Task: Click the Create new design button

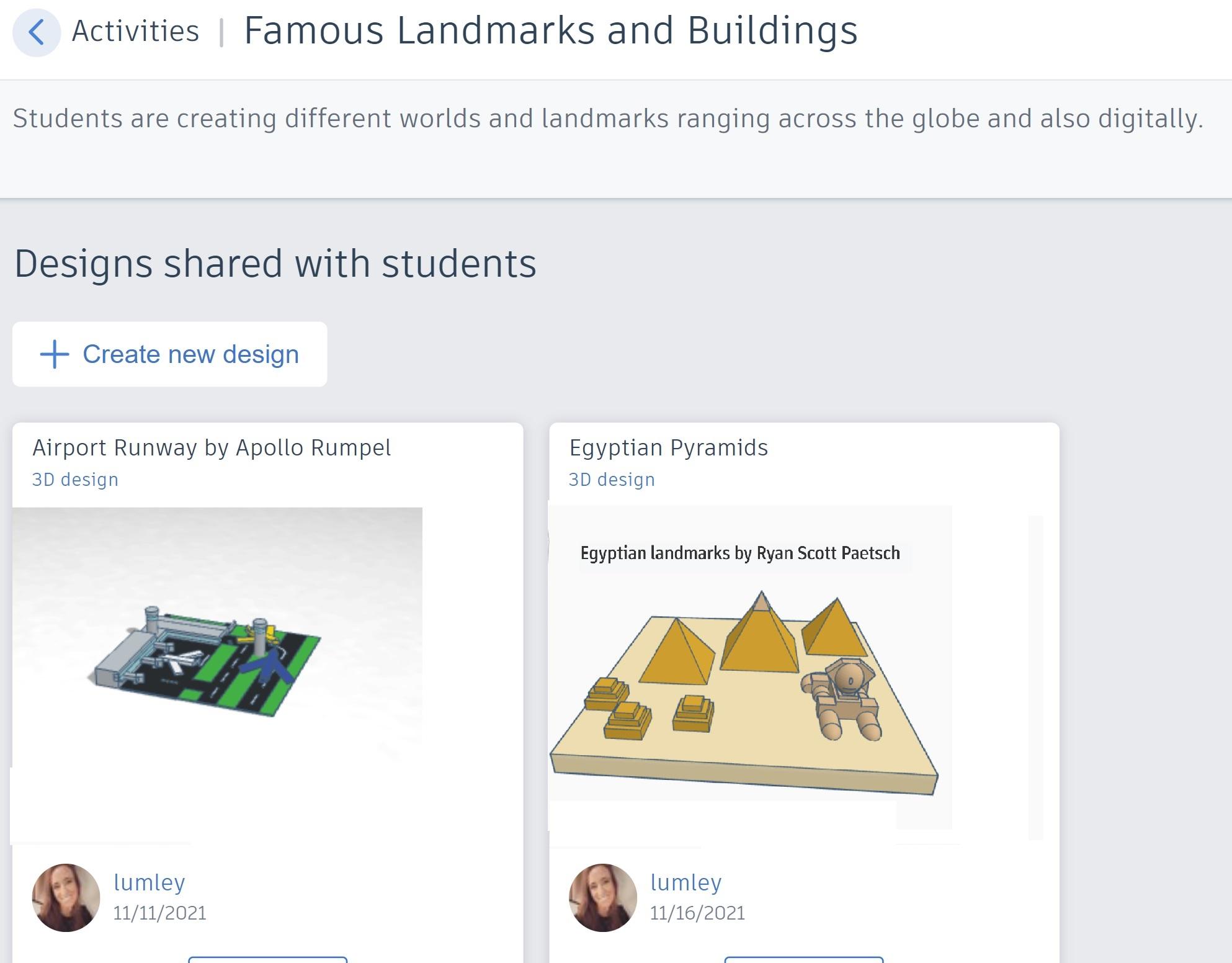Action: pyautogui.click(x=169, y=354)
